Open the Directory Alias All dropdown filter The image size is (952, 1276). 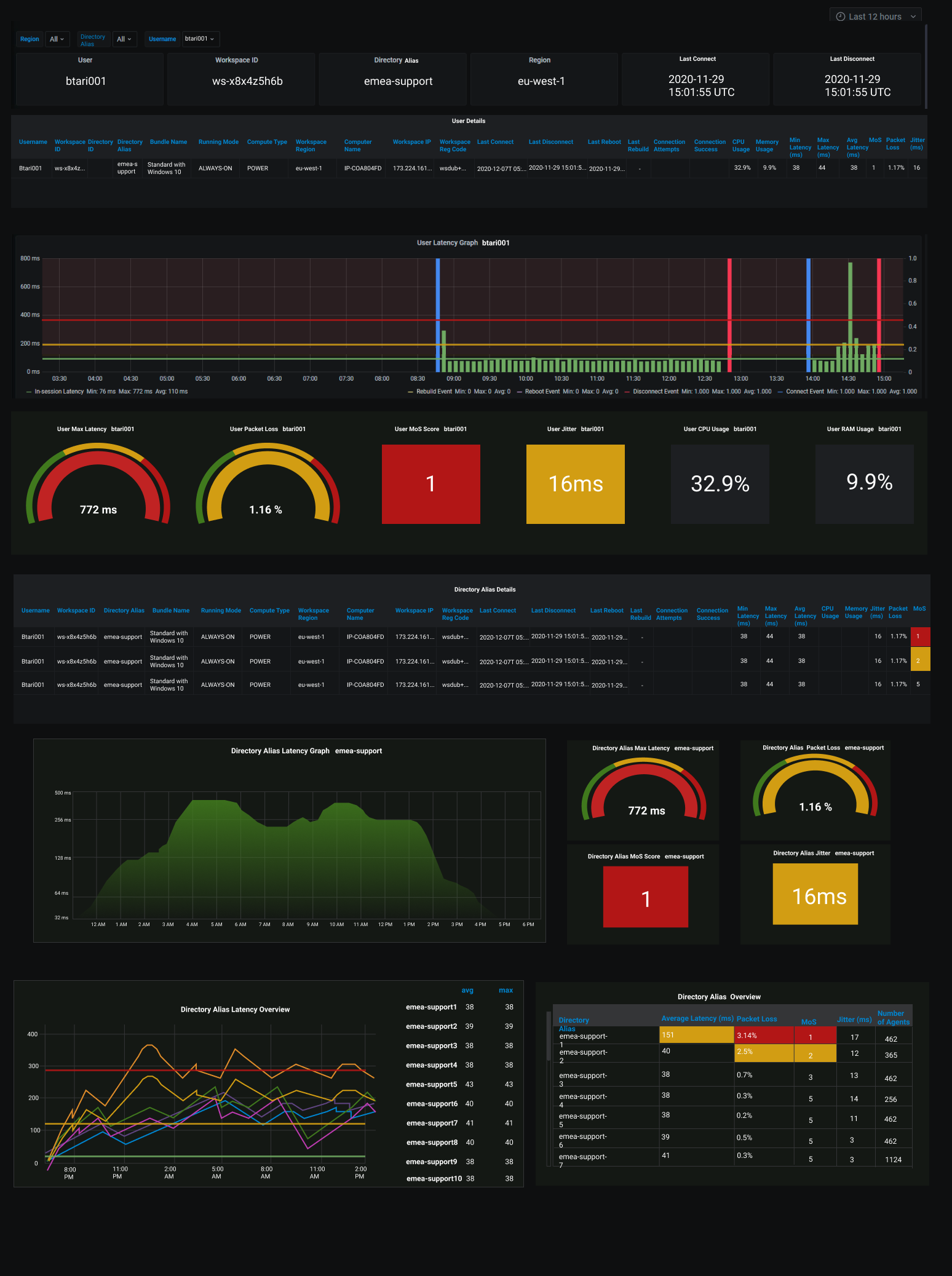[x=124, y=39]
